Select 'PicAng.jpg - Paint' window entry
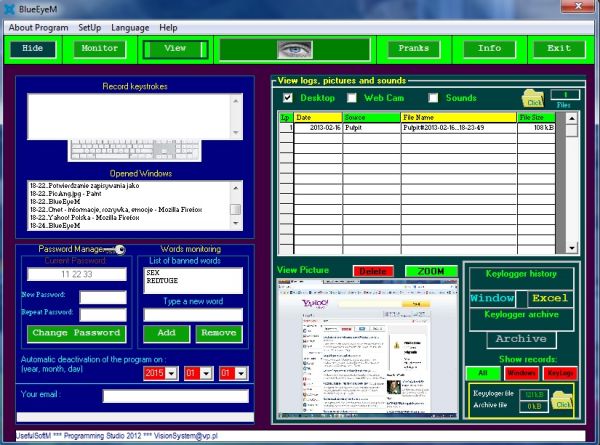600x445 pixels. (x=65, y=194)
